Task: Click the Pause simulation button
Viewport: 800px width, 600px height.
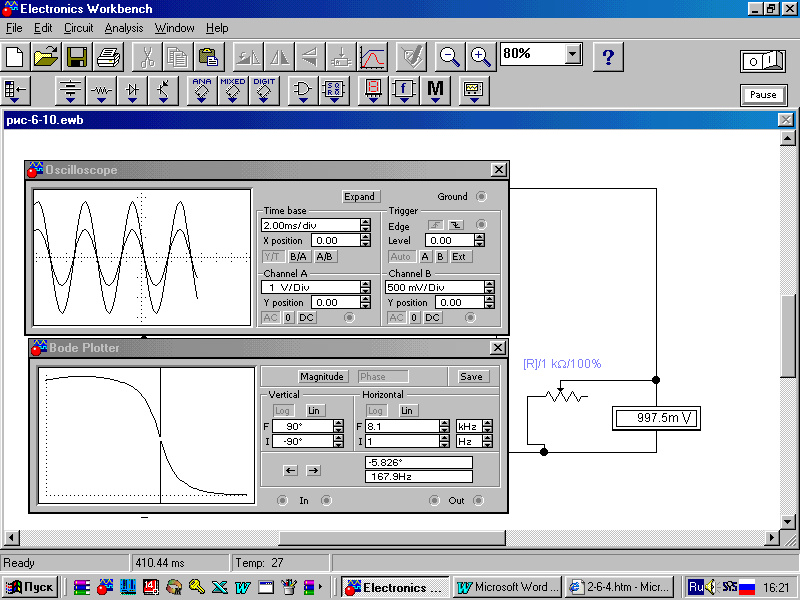Action: [x=763, y=95]
